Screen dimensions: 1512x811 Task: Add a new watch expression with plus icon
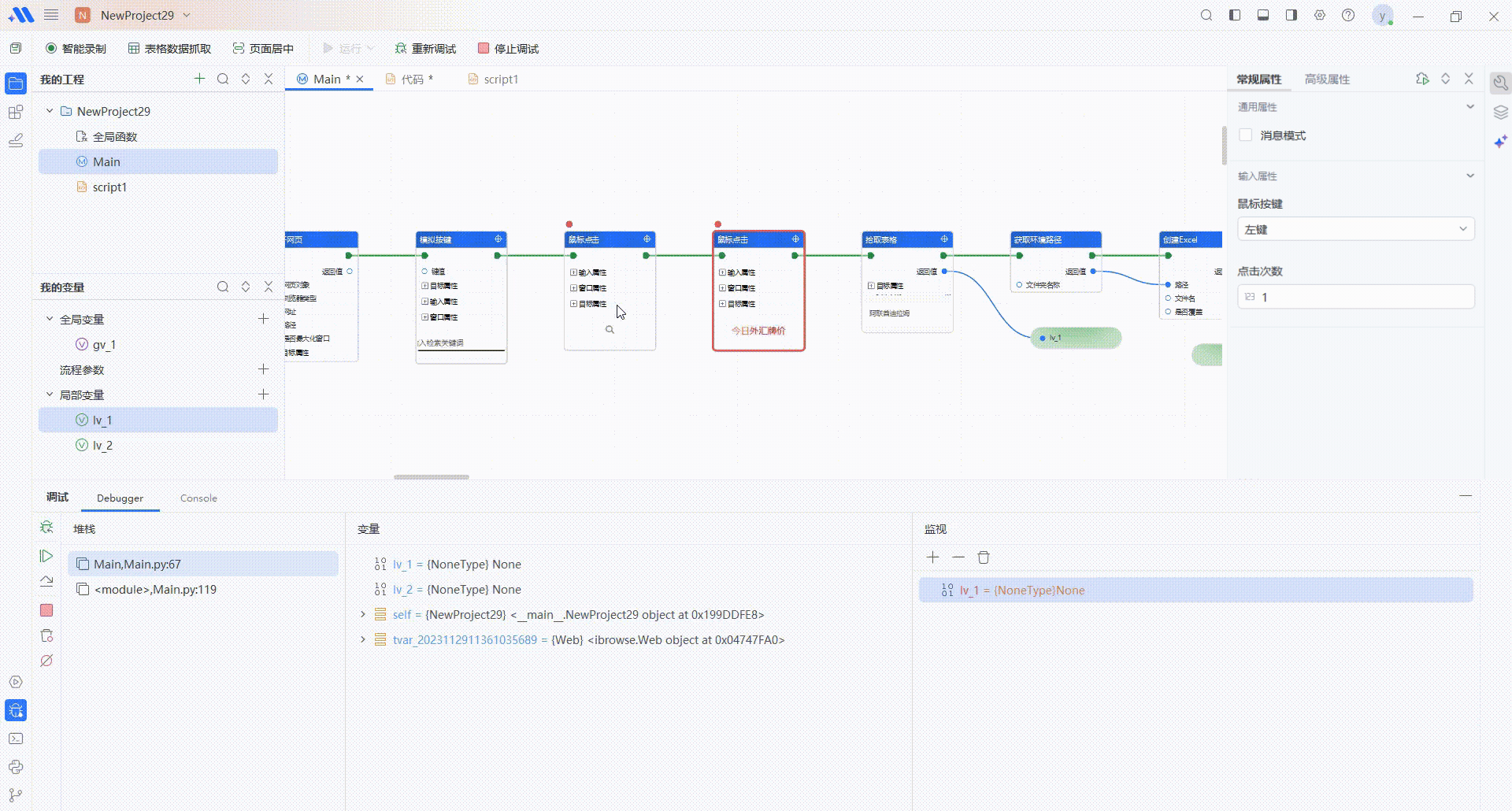click(x=933, y=557)
